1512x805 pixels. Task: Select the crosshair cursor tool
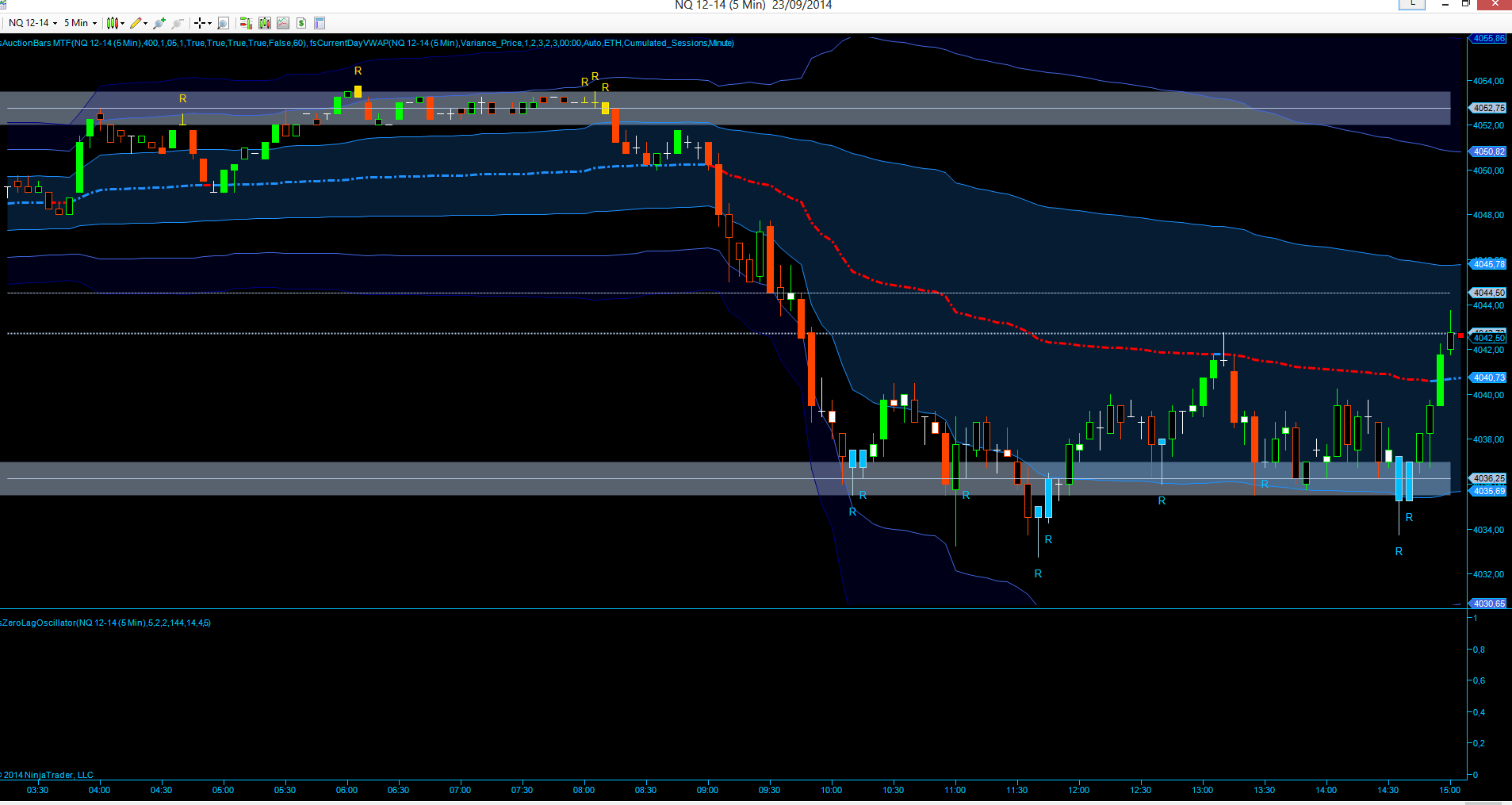pos(200,23)
